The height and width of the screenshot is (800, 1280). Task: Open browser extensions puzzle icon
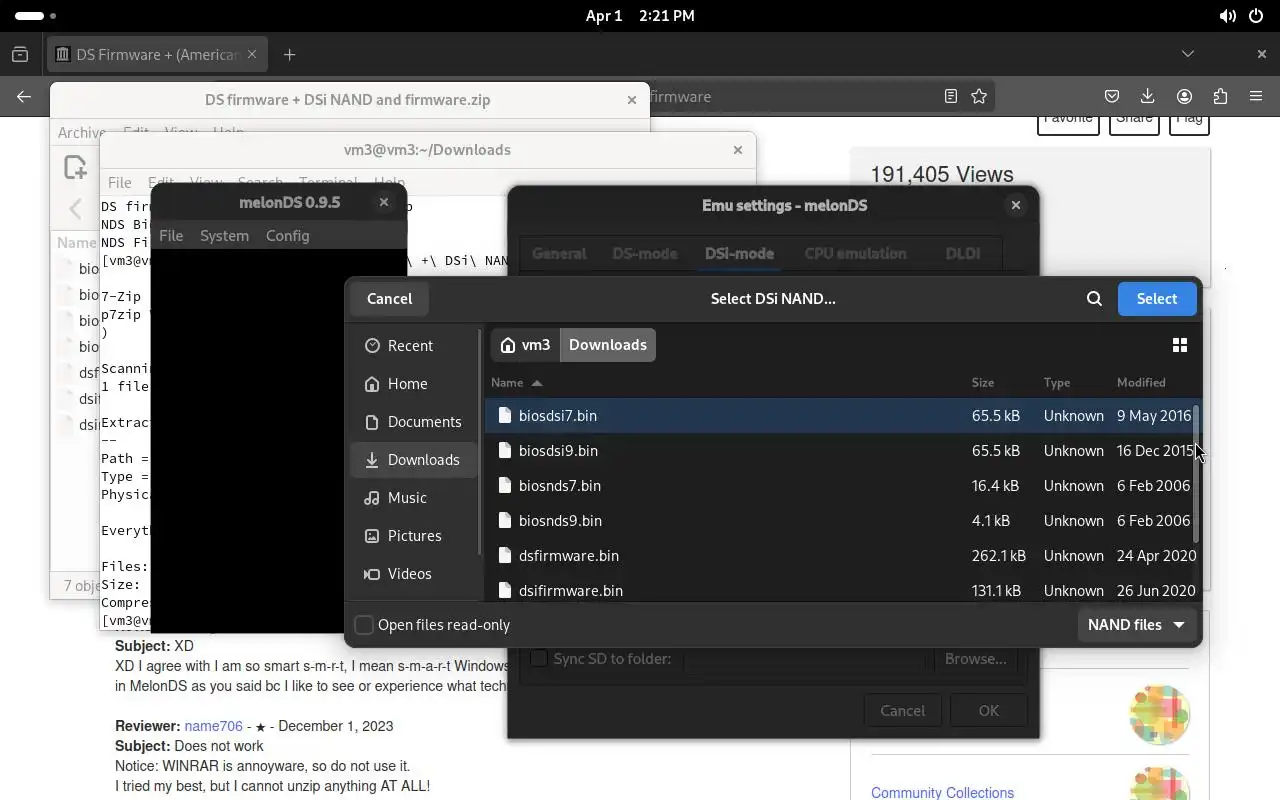(x=1220, y=96)
